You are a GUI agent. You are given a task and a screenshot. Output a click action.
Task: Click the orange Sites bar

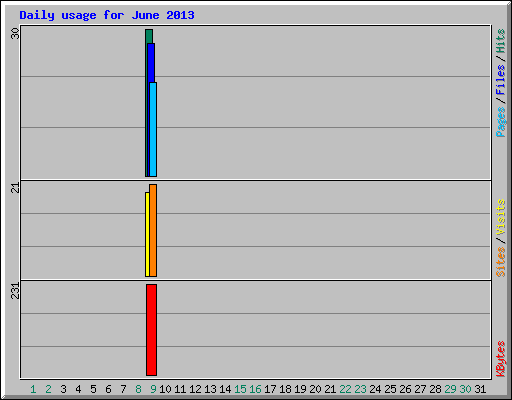pos(153,230)
